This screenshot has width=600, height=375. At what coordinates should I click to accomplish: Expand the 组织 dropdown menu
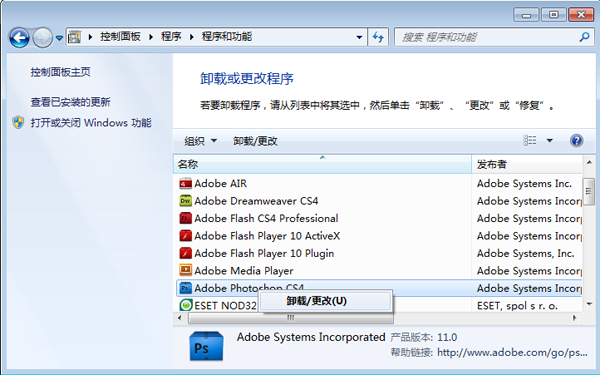coord(201,141)
